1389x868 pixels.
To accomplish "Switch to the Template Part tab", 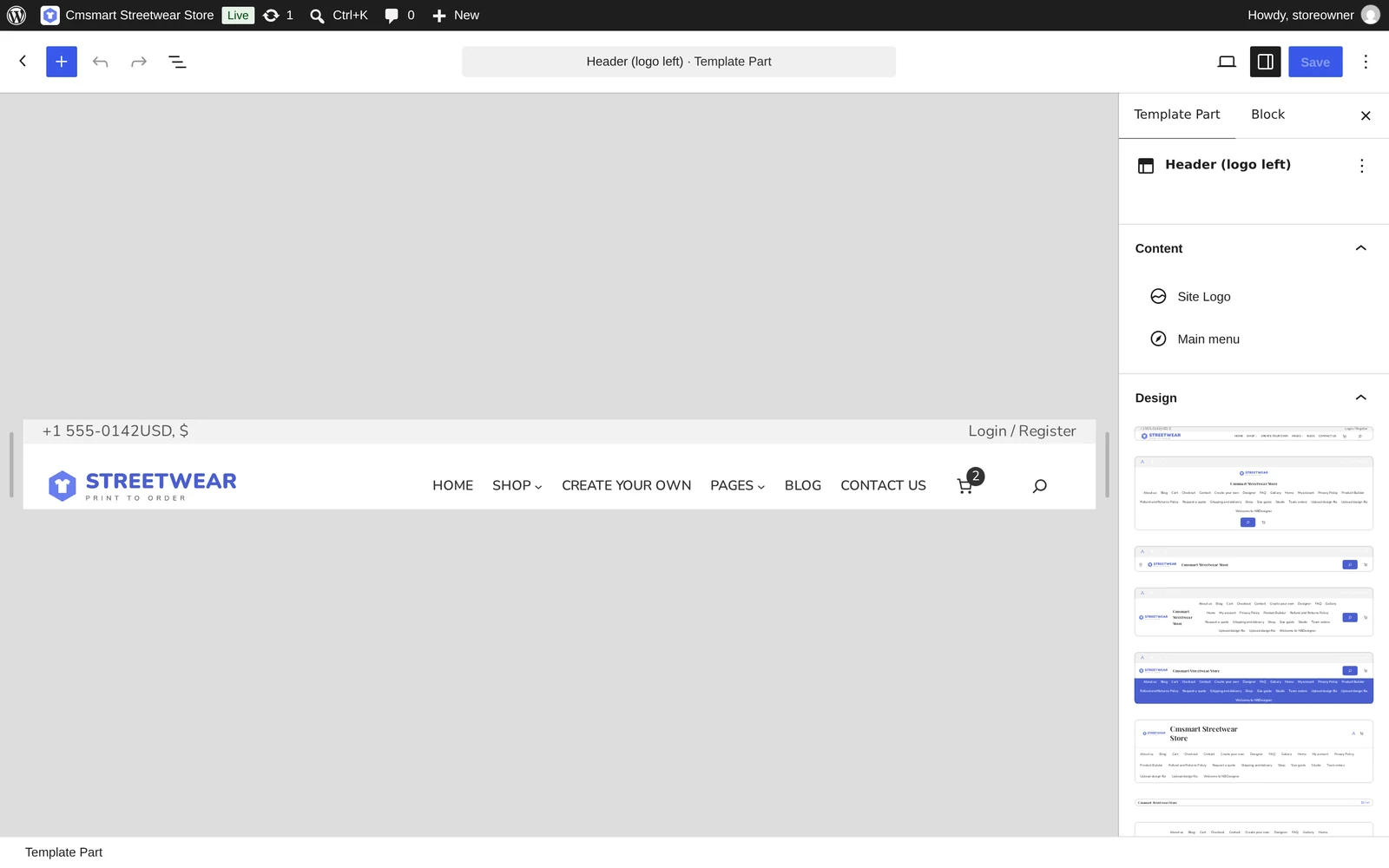I will (1176, 115).
